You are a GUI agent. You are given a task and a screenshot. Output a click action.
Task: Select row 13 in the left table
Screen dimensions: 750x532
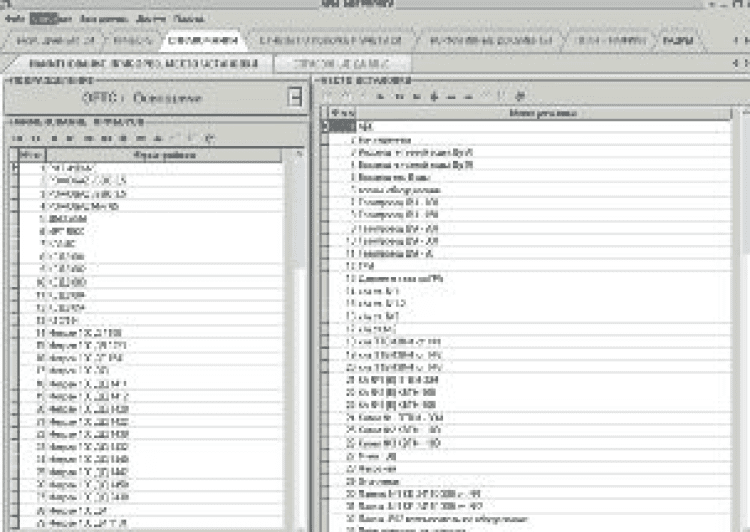tap(151, 320)
